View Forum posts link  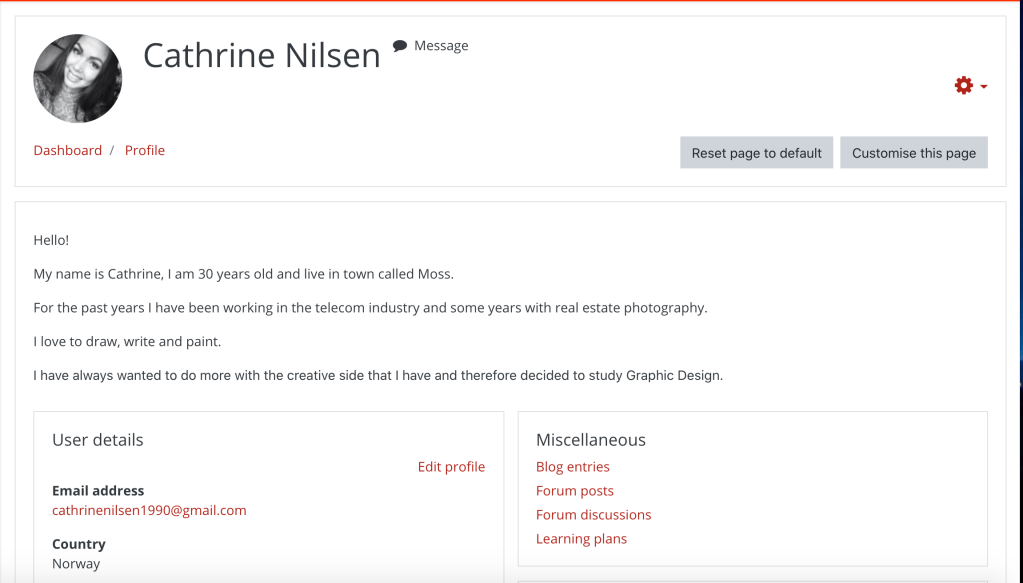coord(575,491)
